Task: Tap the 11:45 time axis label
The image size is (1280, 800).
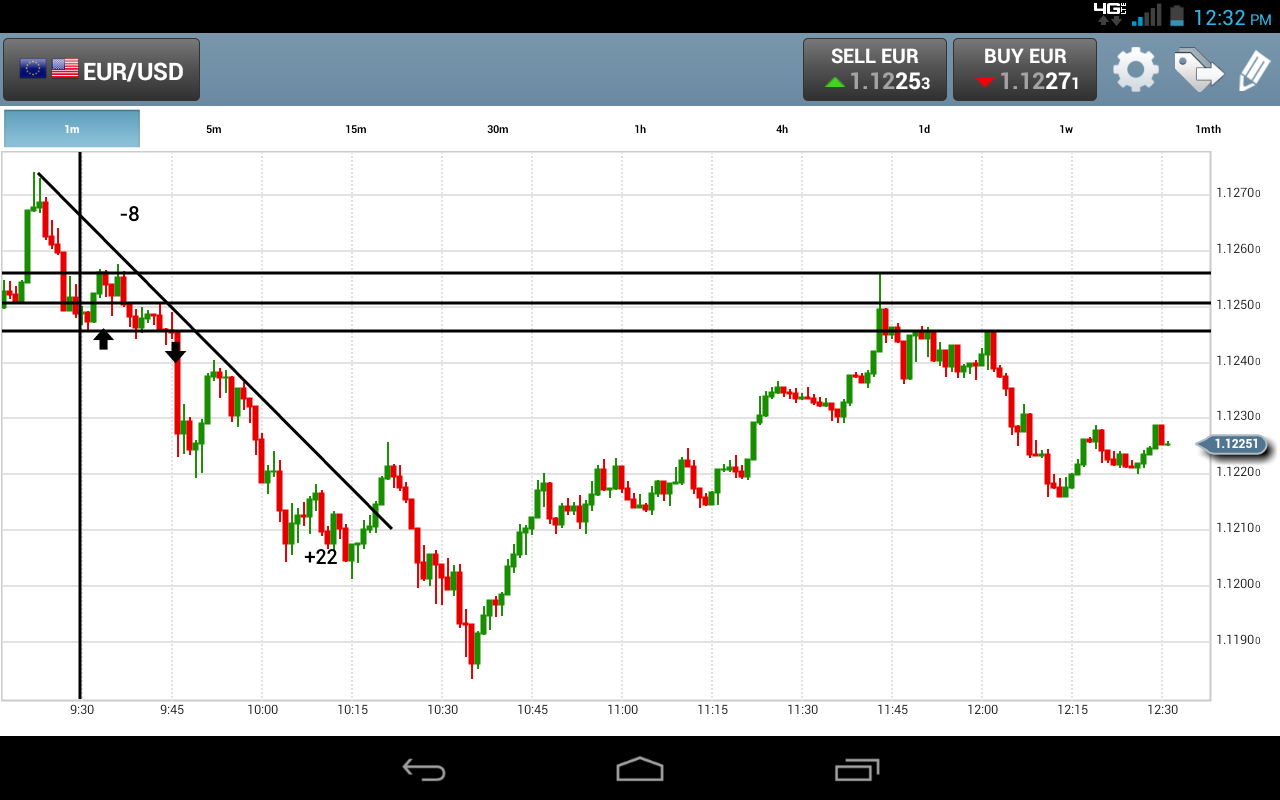Action: pos(893,710)
